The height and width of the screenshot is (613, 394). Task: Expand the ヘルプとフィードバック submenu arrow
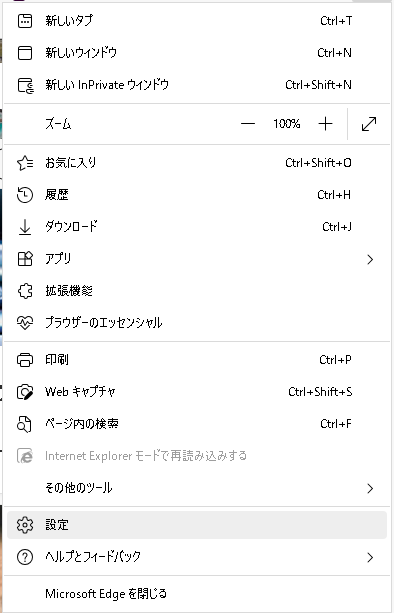pyautogui.click(x=370, y=557)
